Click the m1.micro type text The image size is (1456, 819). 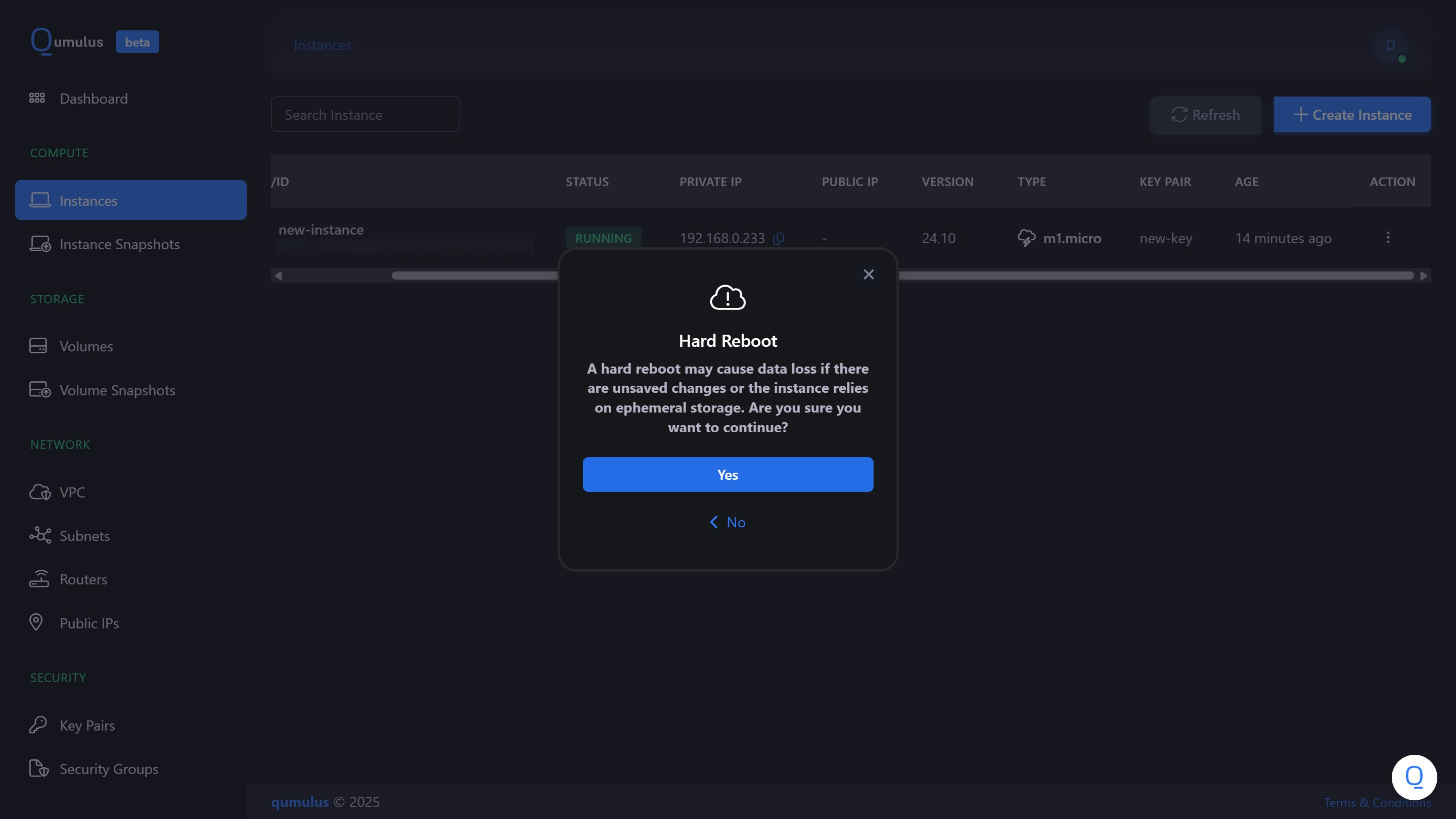pos(1072,238)
